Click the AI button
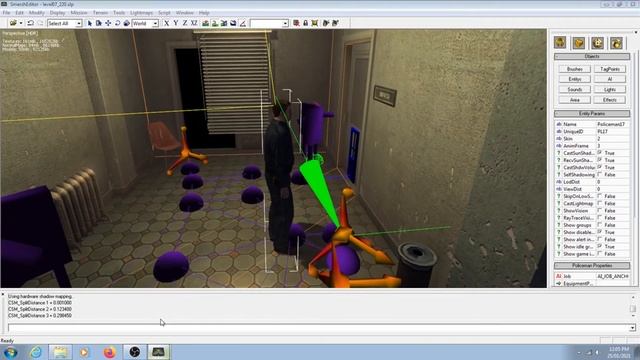The image size is (640, 360). [x=610, y=79]
